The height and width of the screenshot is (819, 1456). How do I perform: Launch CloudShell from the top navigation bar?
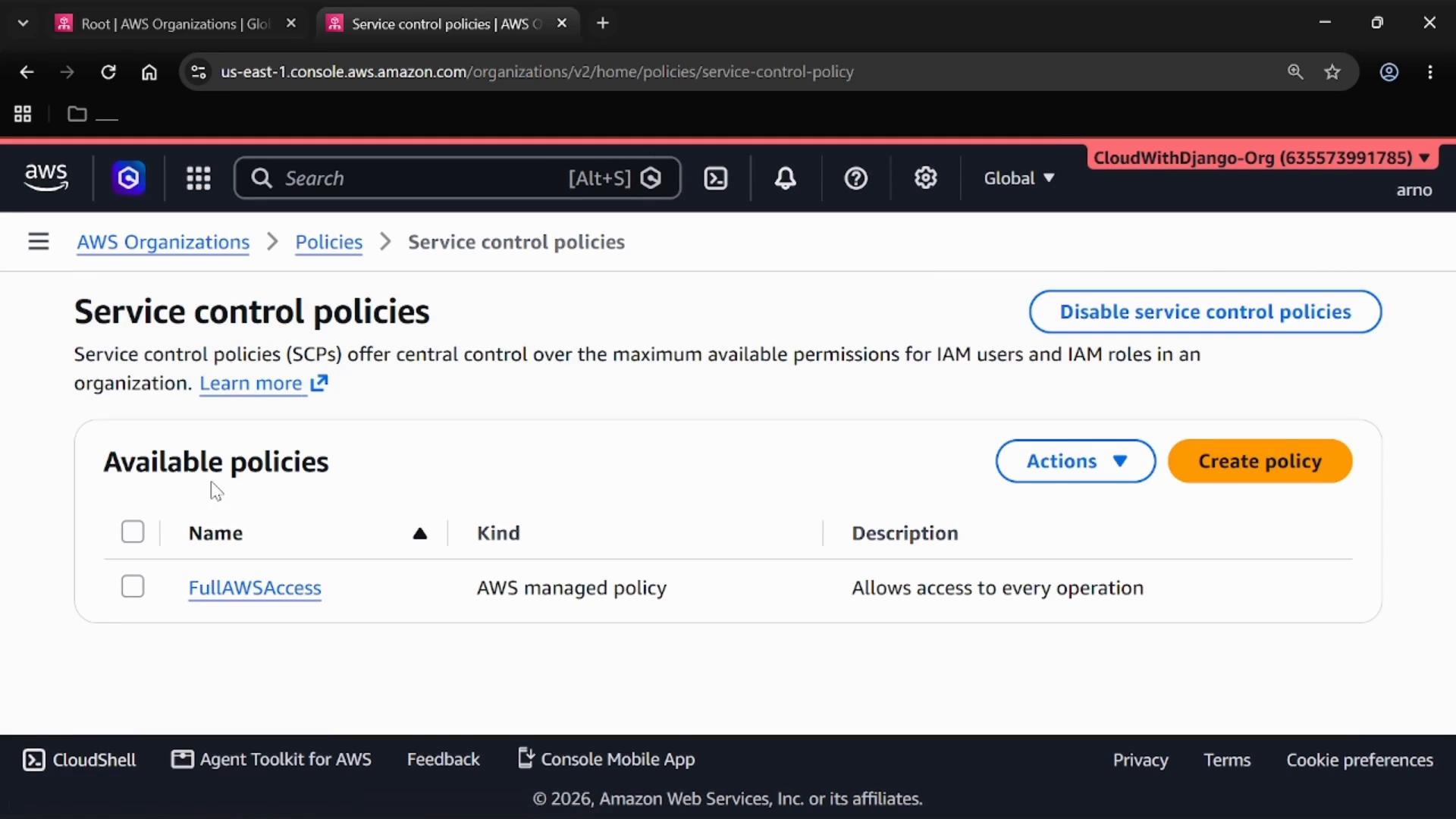pos(716,178)
